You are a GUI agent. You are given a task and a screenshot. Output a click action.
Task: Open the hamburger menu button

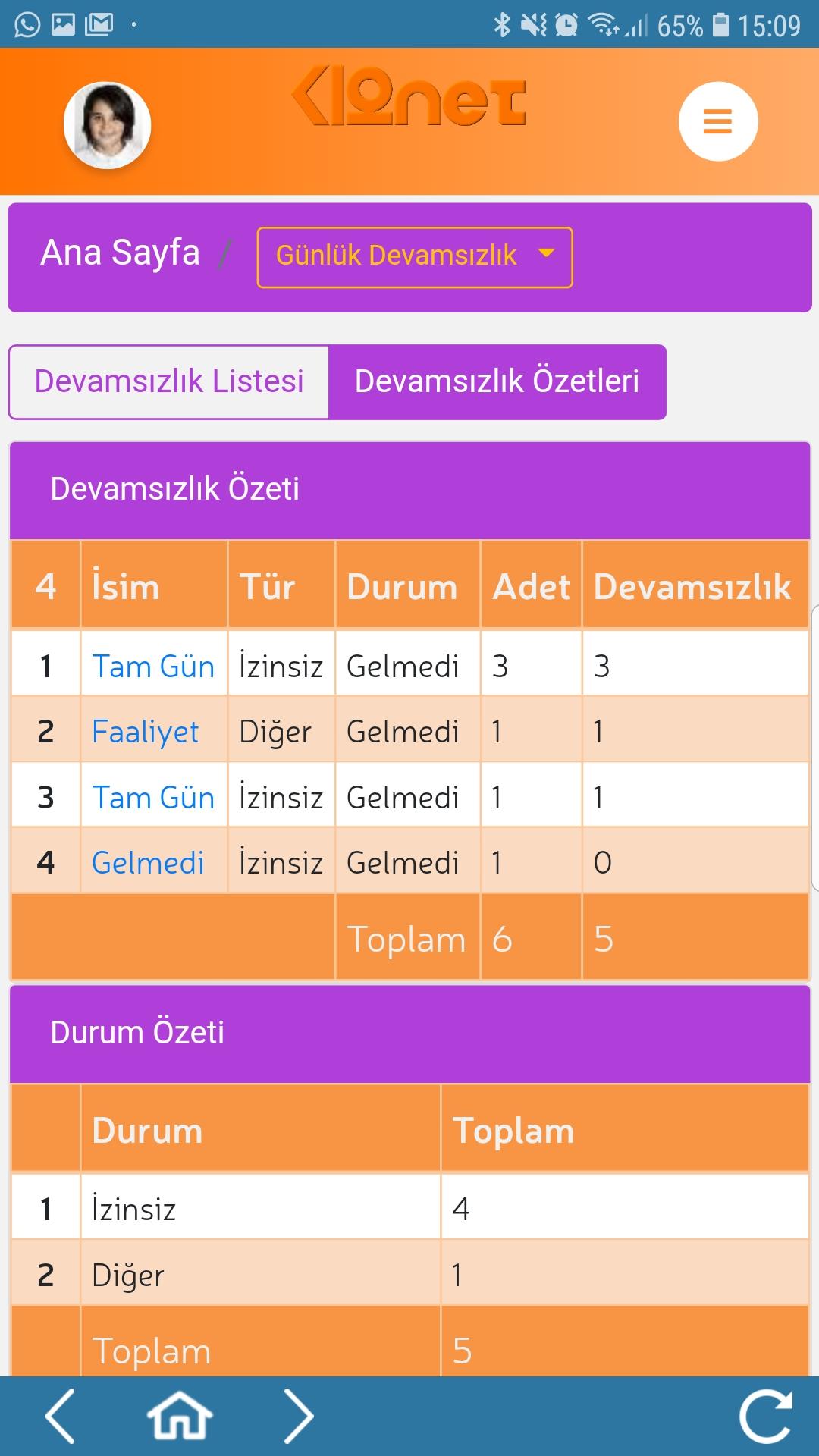coord(717,121)
